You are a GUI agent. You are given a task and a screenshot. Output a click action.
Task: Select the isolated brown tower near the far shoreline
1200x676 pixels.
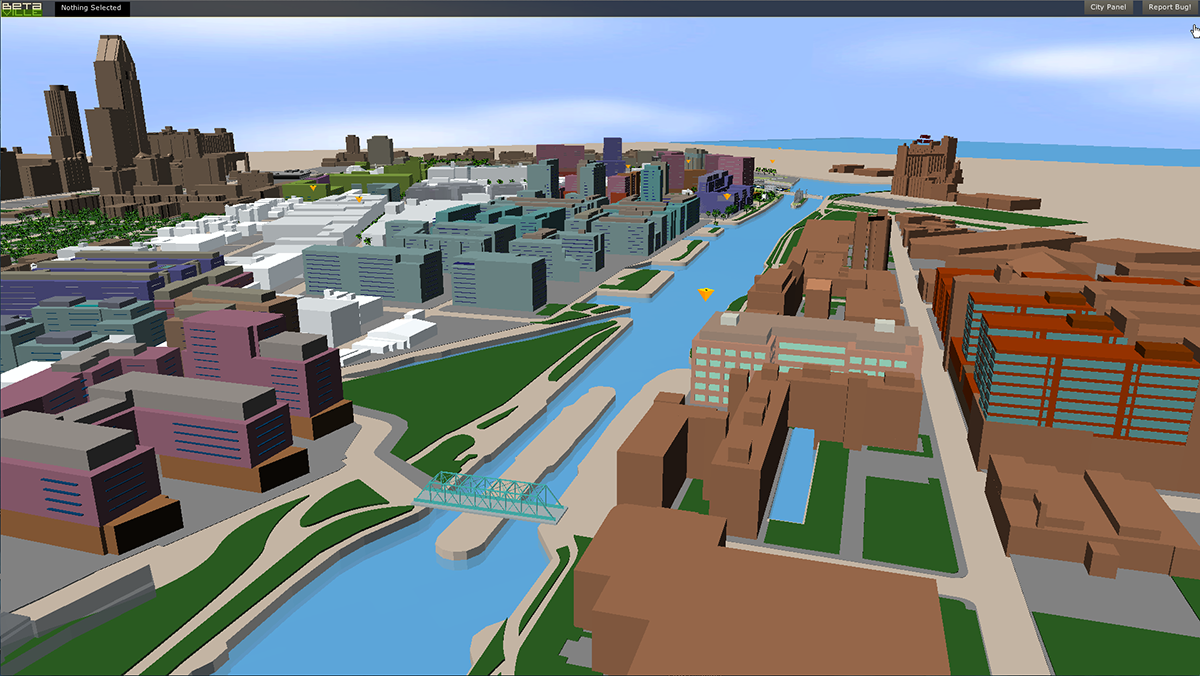coord(924,166)
